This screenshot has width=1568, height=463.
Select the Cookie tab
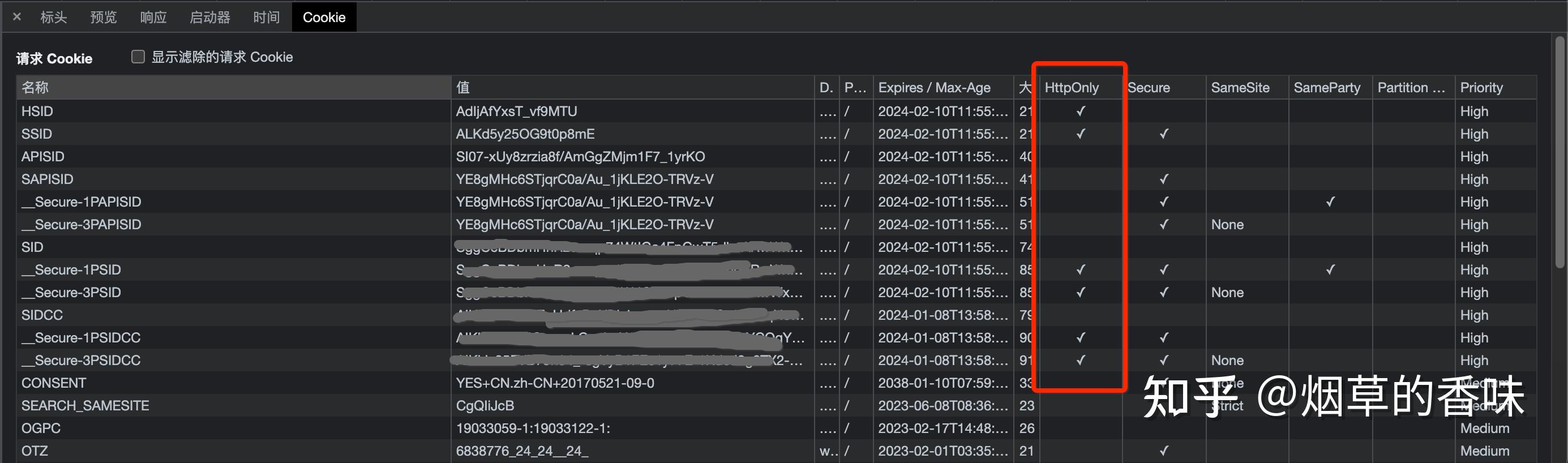(x=324, y=17)
